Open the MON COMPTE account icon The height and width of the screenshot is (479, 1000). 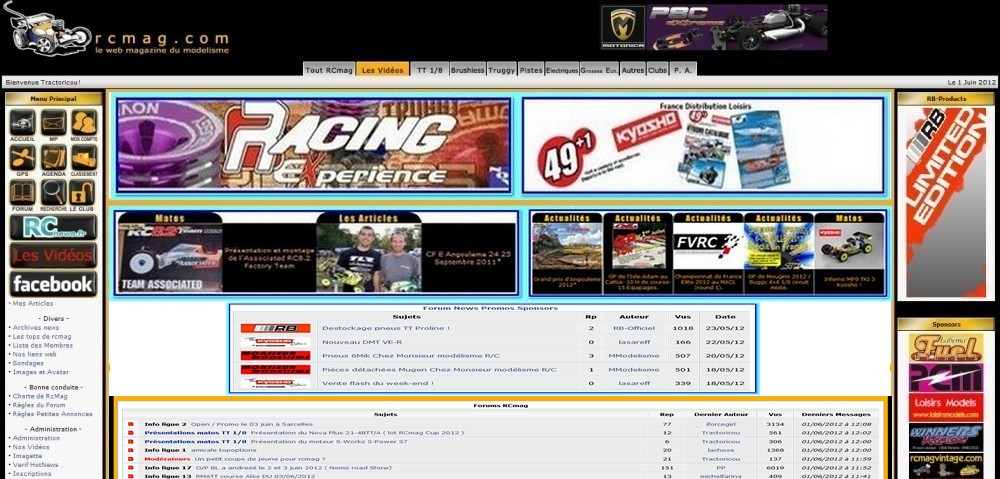click(x=84, y=124)
